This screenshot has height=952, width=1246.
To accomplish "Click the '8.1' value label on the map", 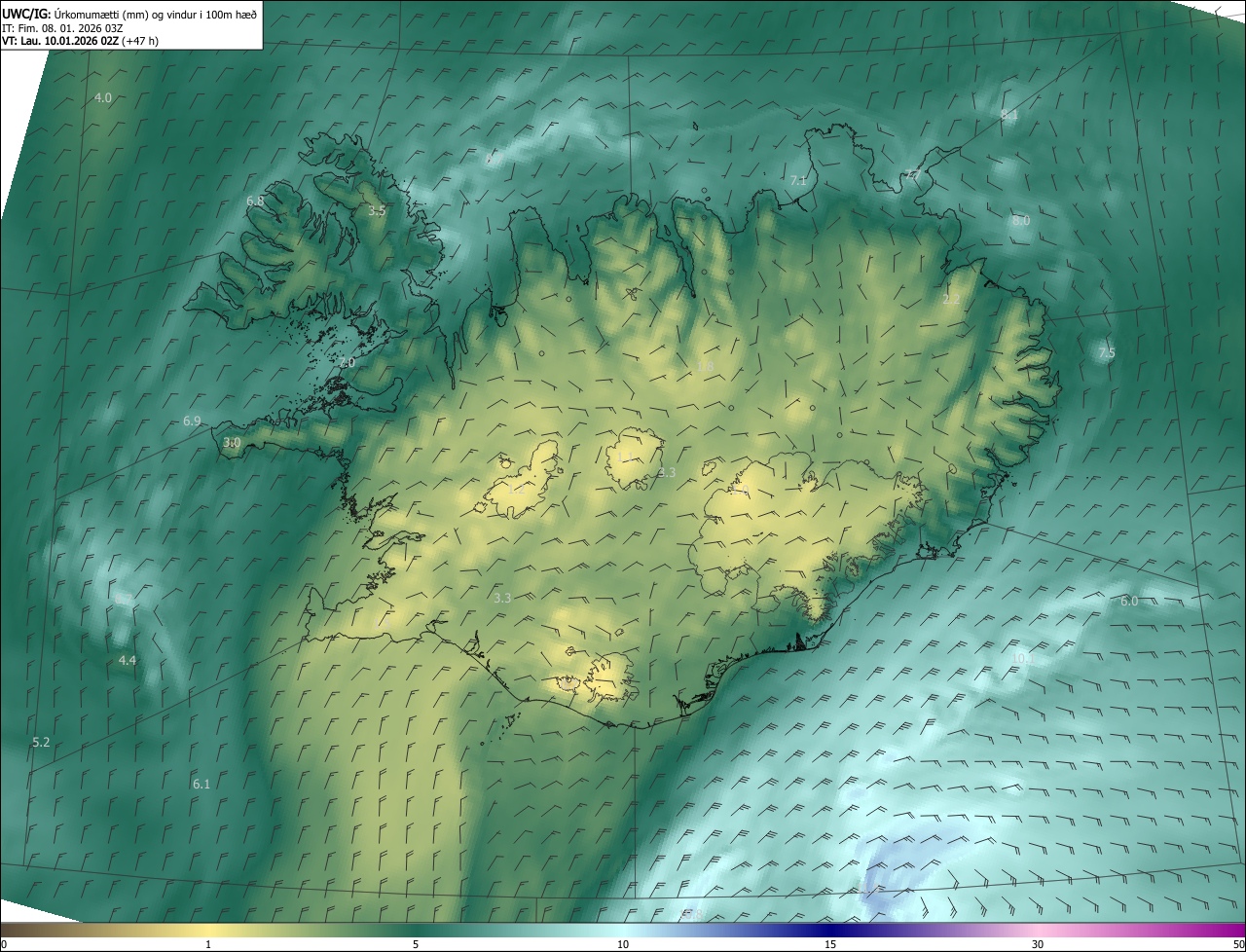I will pyautogui.click(x=1009, y=115).
